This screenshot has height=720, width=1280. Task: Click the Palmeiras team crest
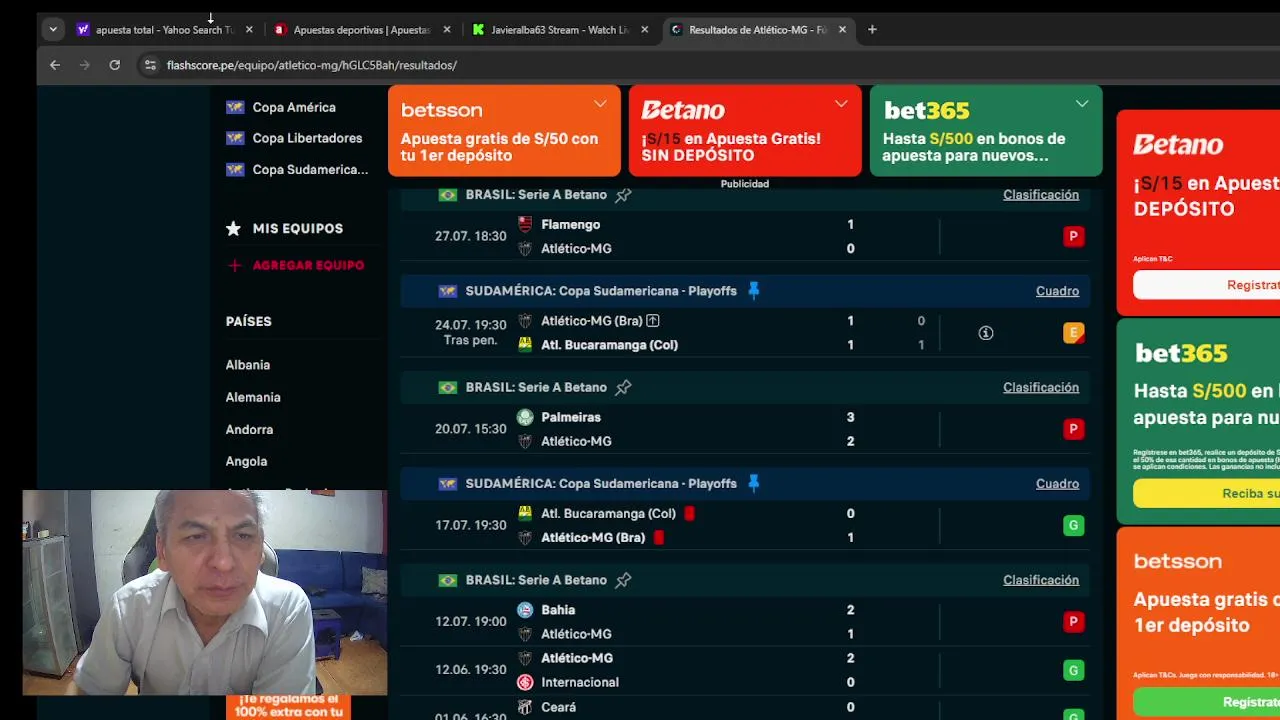[x=525, y=417]
